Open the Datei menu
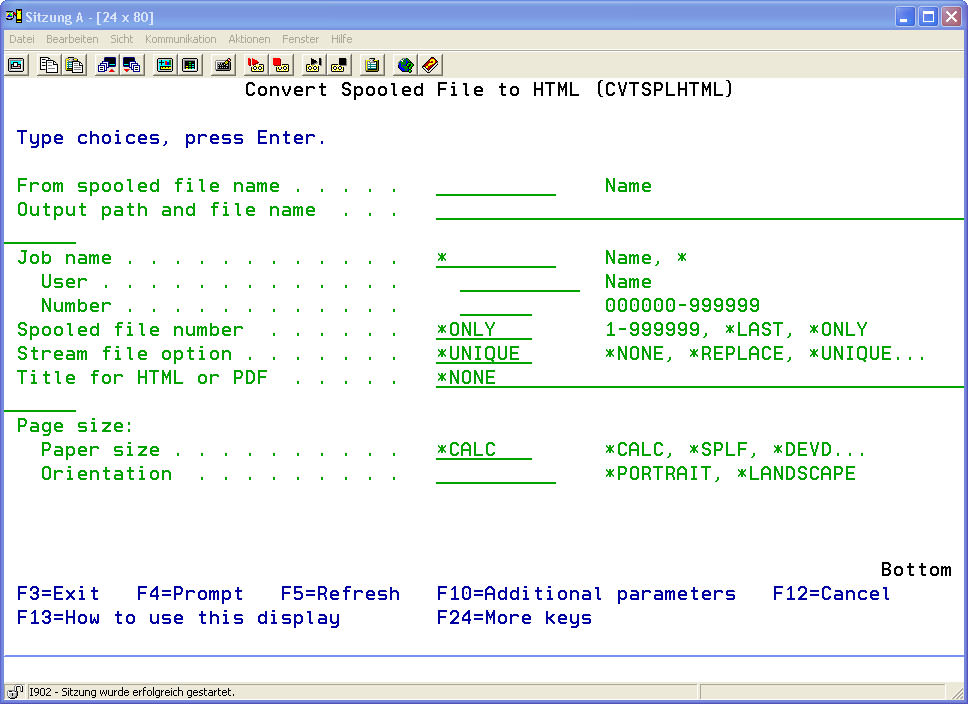The width and height of the screenshot is (968, 704). pyautogui.click(x=21, y=39)
